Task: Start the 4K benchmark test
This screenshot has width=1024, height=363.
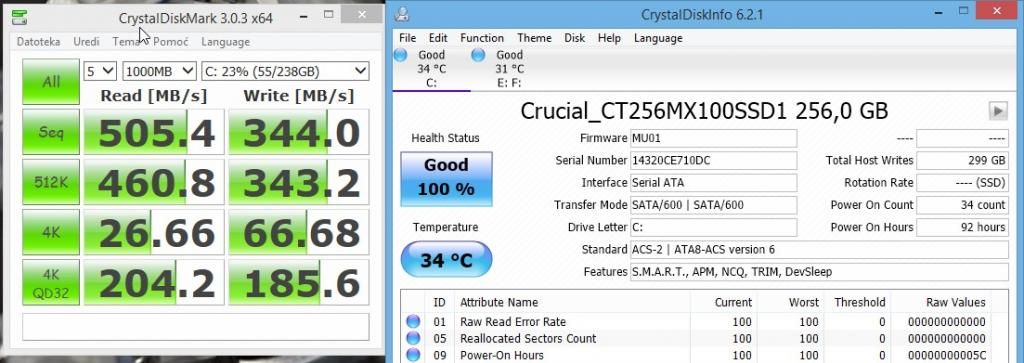Action: (51, 232)
